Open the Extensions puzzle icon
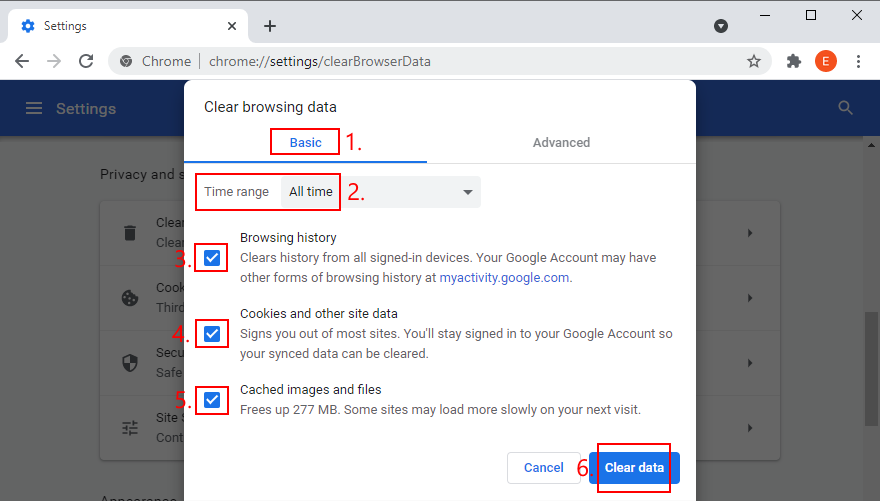Screen dimensions: 880x501 (794, 61)
